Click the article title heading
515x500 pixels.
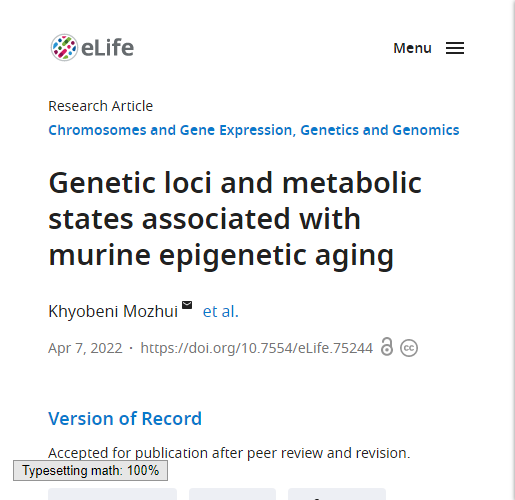click(235, 219)
